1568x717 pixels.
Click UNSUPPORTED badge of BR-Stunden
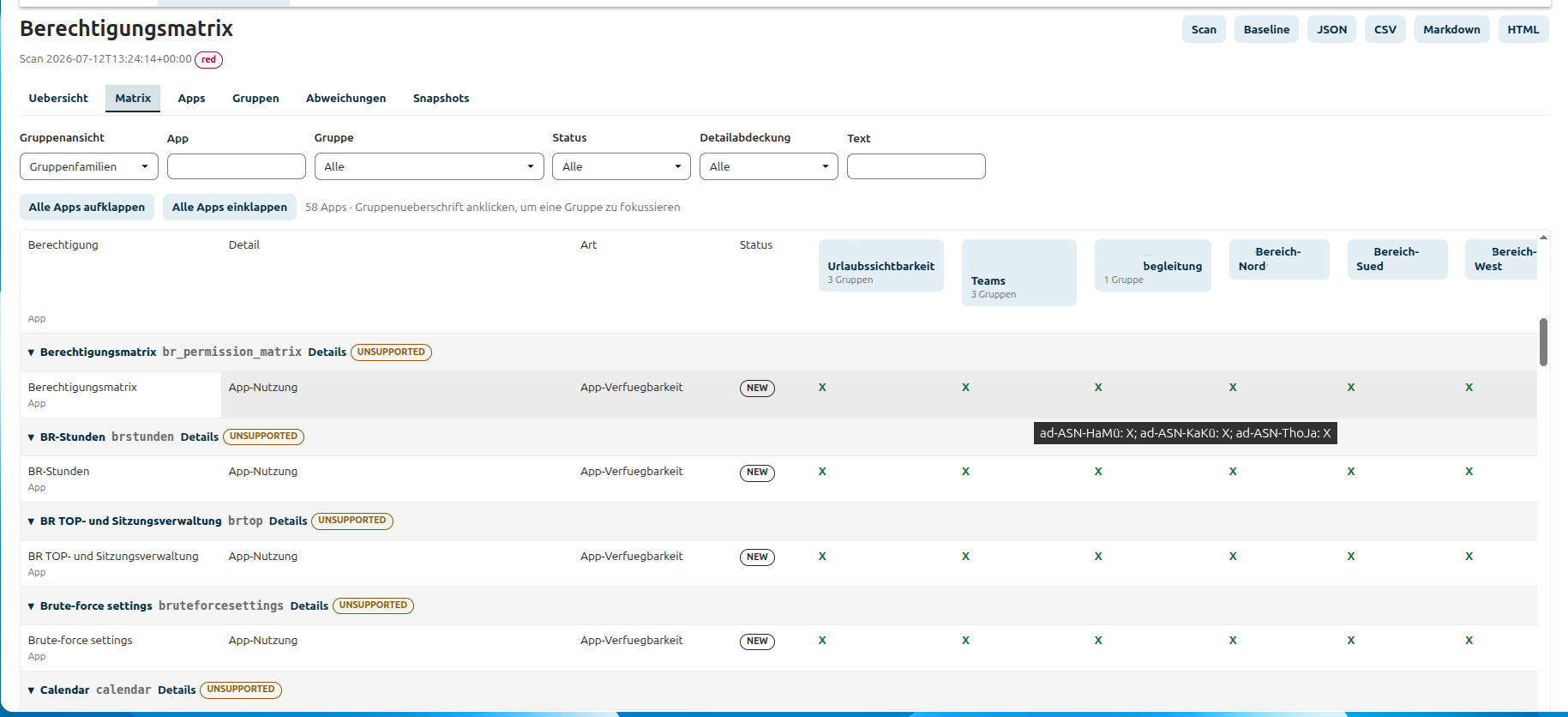(263, 437)
